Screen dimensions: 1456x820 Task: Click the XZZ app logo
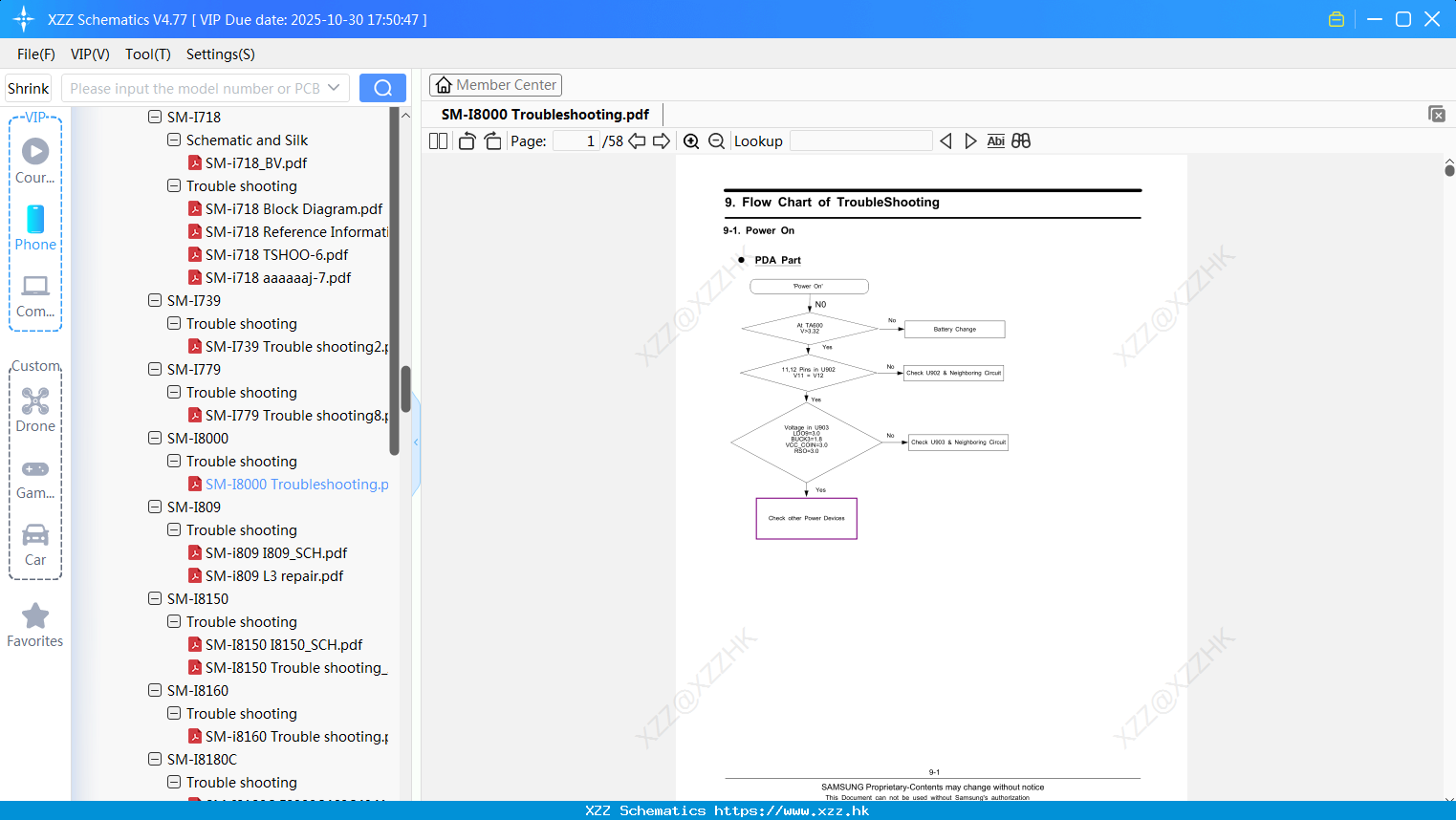point(24,19)
